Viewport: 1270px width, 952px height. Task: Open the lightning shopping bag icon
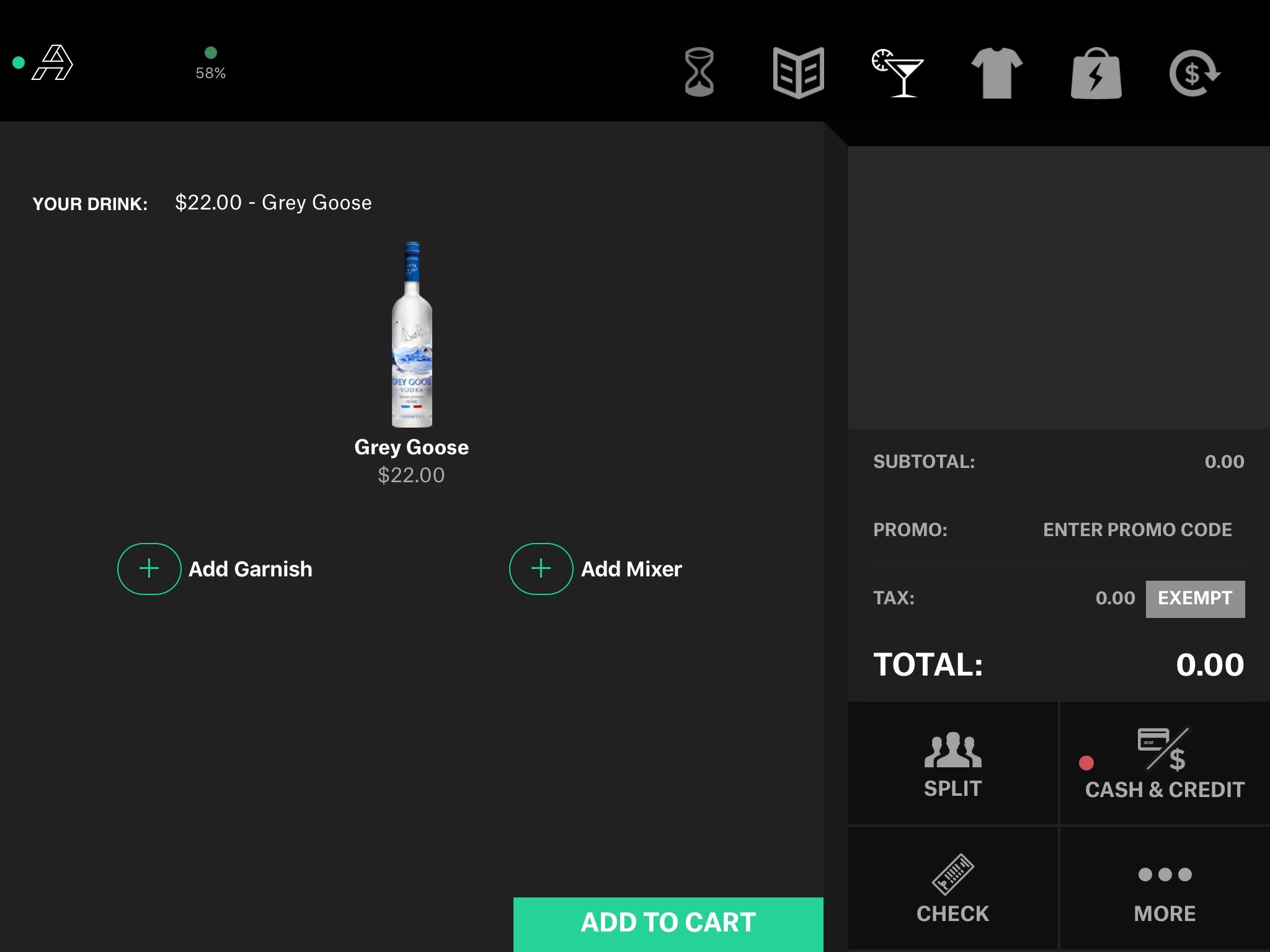coord(1096,74)
